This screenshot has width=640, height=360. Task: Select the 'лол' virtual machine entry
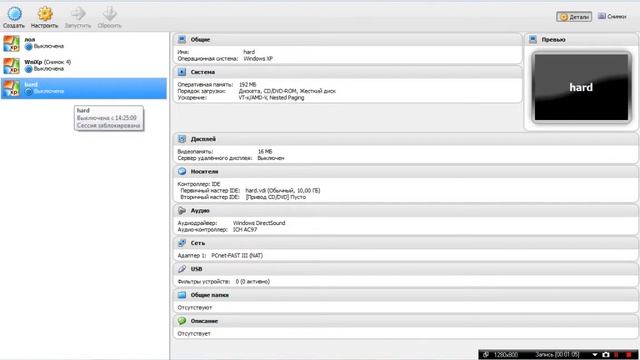(x=84, y=43)
